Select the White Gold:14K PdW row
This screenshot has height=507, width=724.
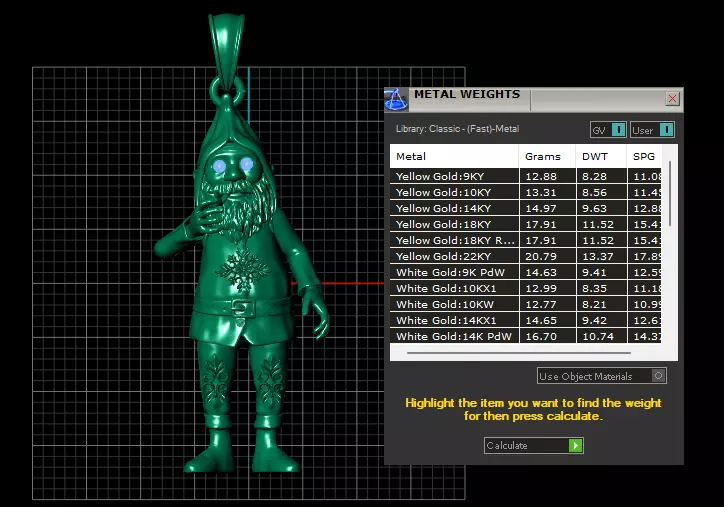pos(525,336)
